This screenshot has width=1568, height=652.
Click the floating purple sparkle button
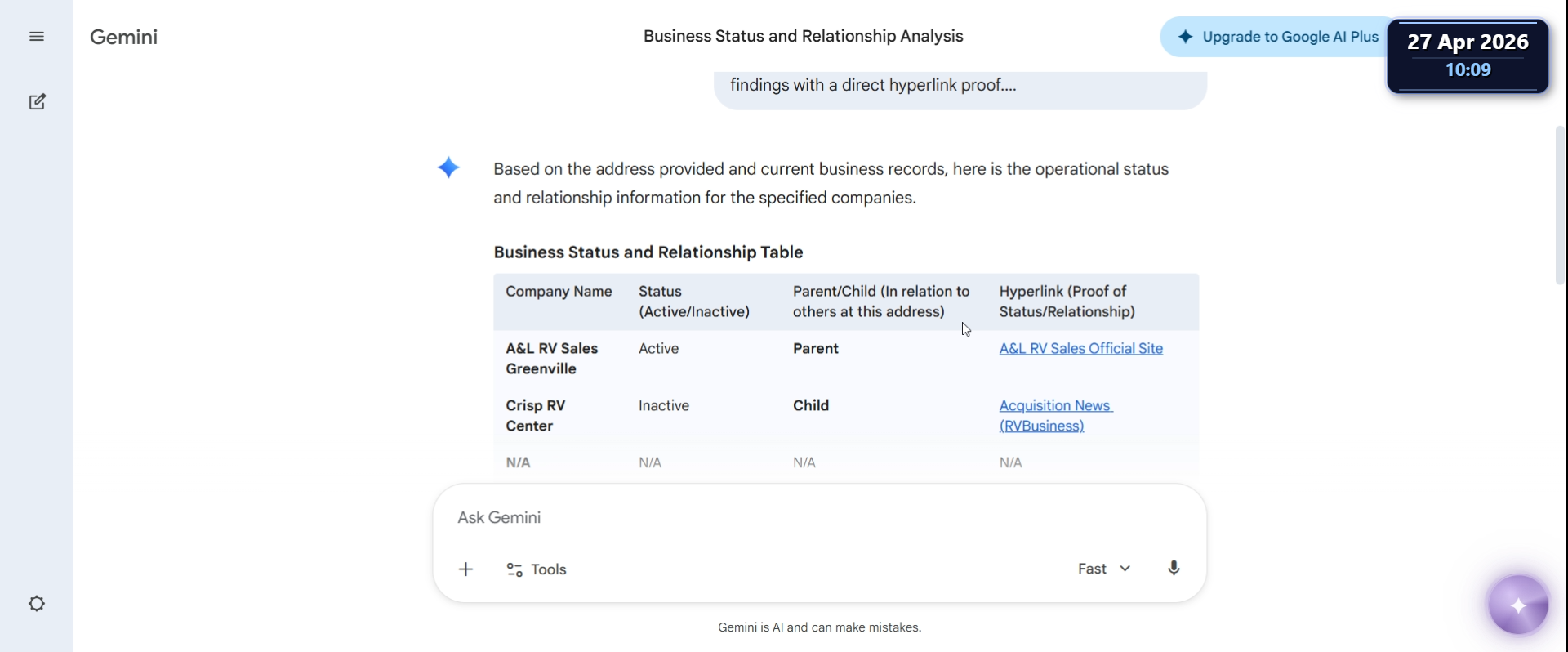click(x=1518, y=605)
